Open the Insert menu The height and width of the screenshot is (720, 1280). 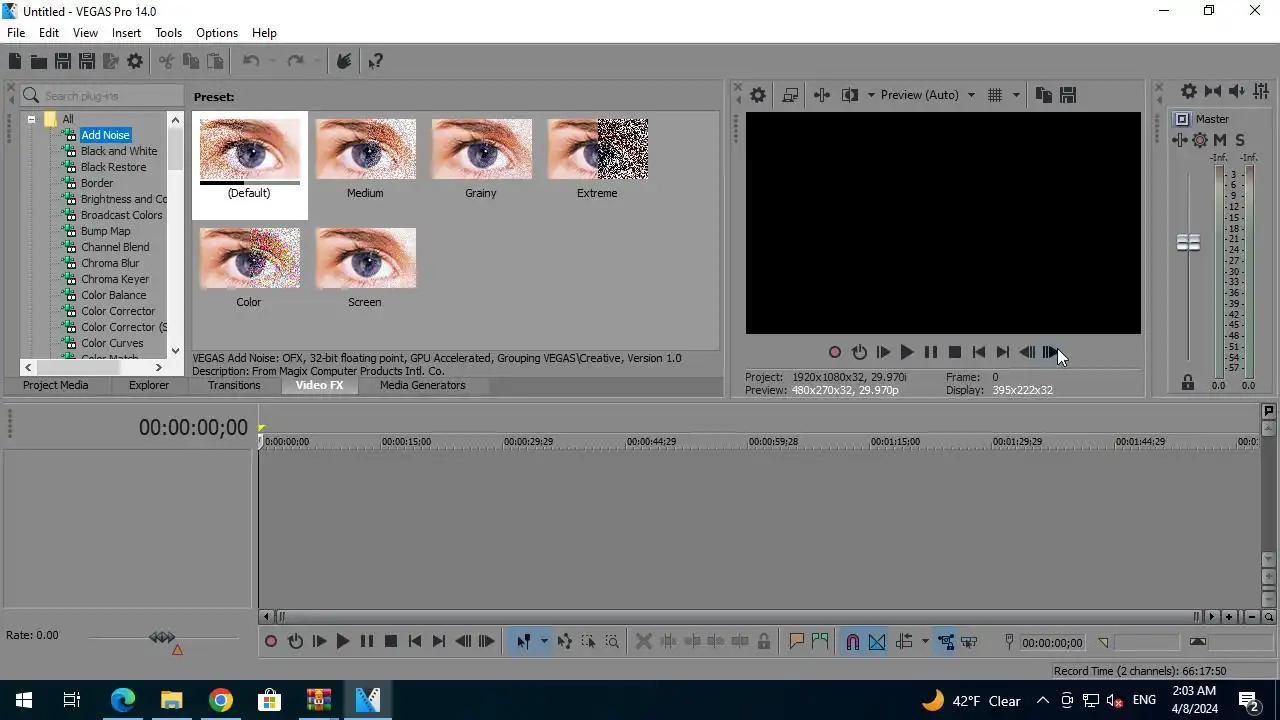click(126, 33)
